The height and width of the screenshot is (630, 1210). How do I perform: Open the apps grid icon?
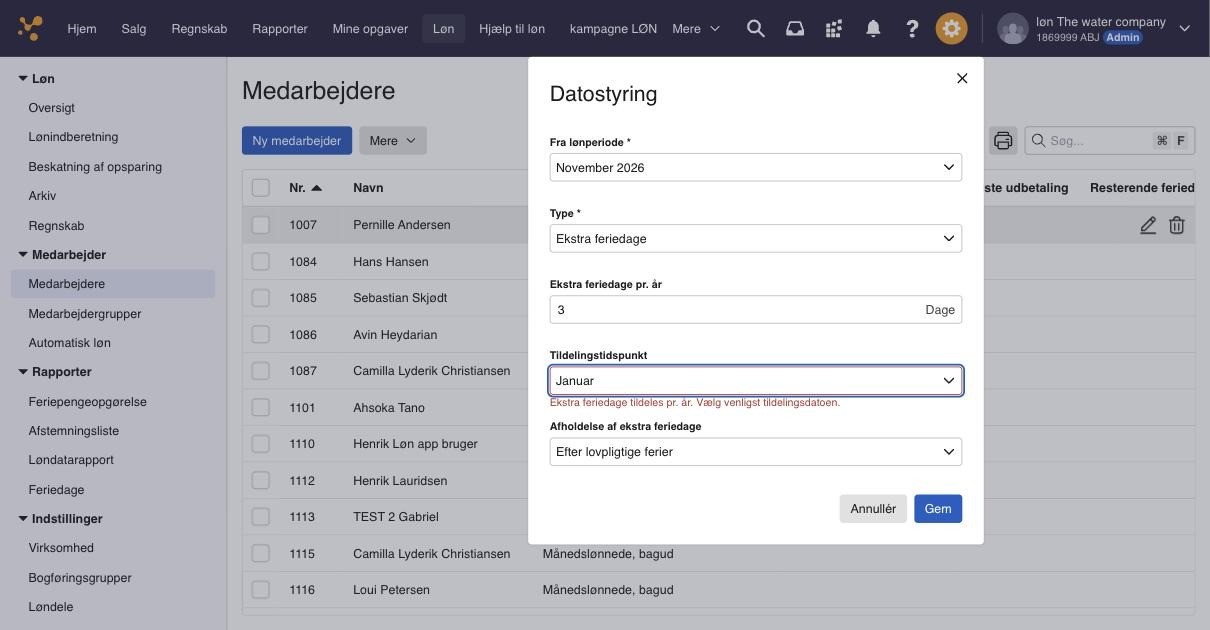834,29
